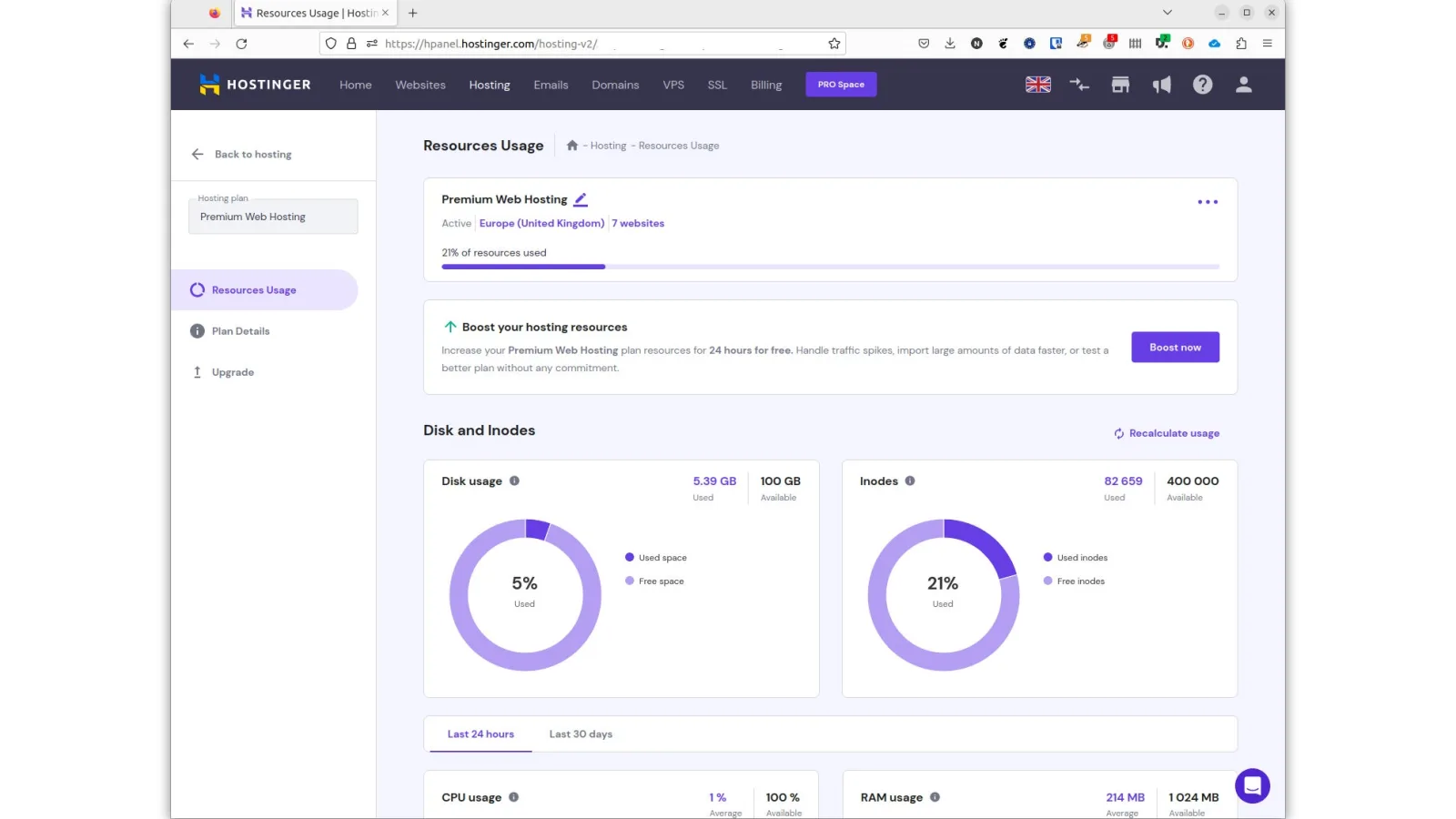Viewport: 1456px width, 819px height.
Task: Open Websites in top navigation
Action: 420,85
